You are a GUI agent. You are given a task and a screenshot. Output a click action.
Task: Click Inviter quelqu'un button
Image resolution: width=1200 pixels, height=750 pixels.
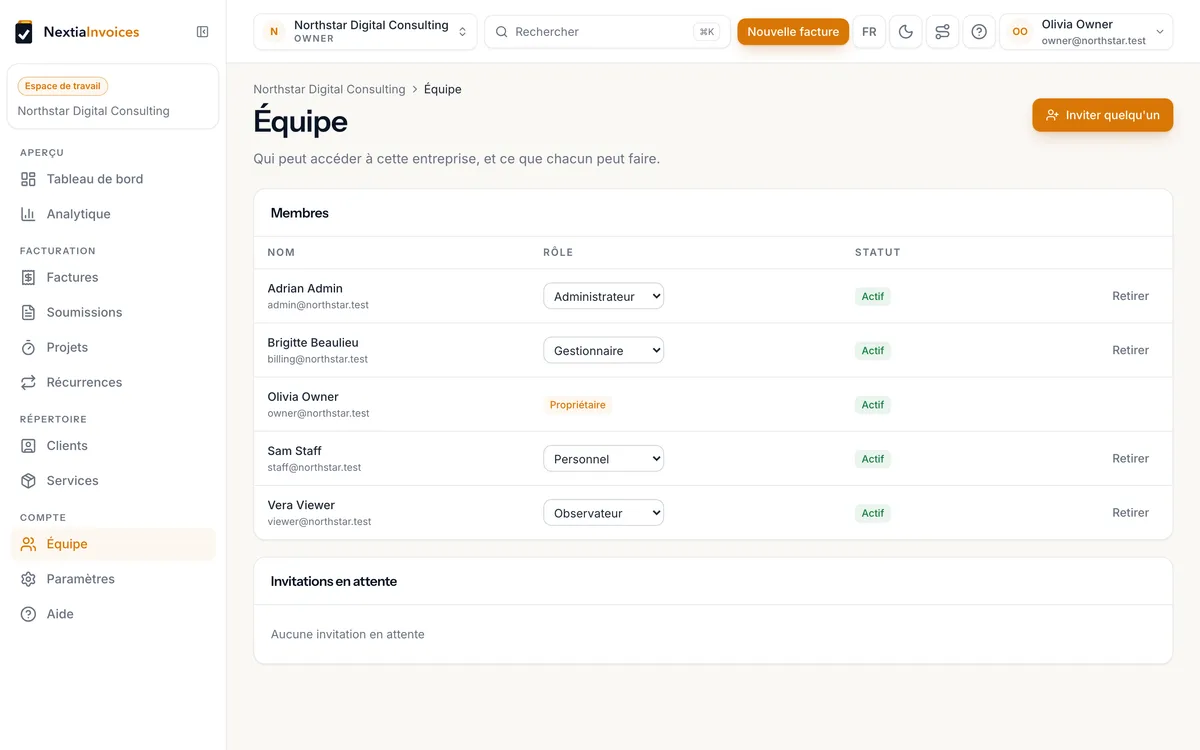[x=1102, y=115]
